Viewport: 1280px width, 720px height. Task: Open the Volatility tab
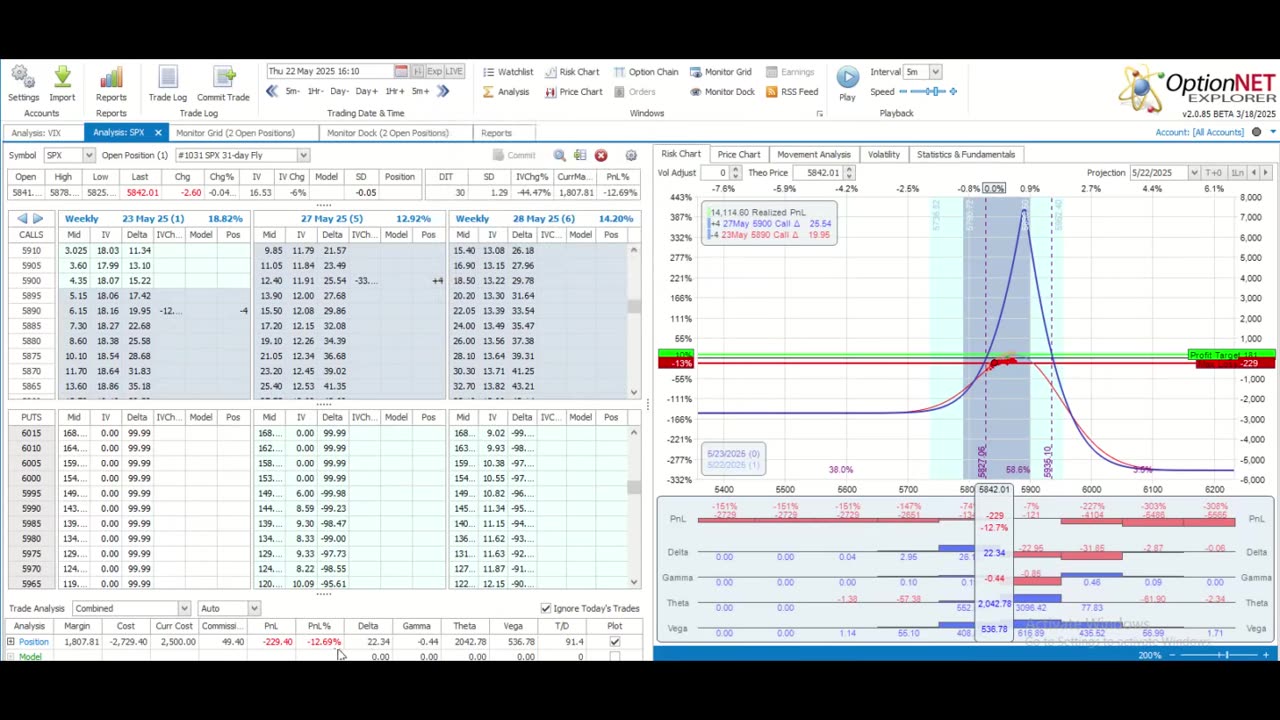[884, 154]
